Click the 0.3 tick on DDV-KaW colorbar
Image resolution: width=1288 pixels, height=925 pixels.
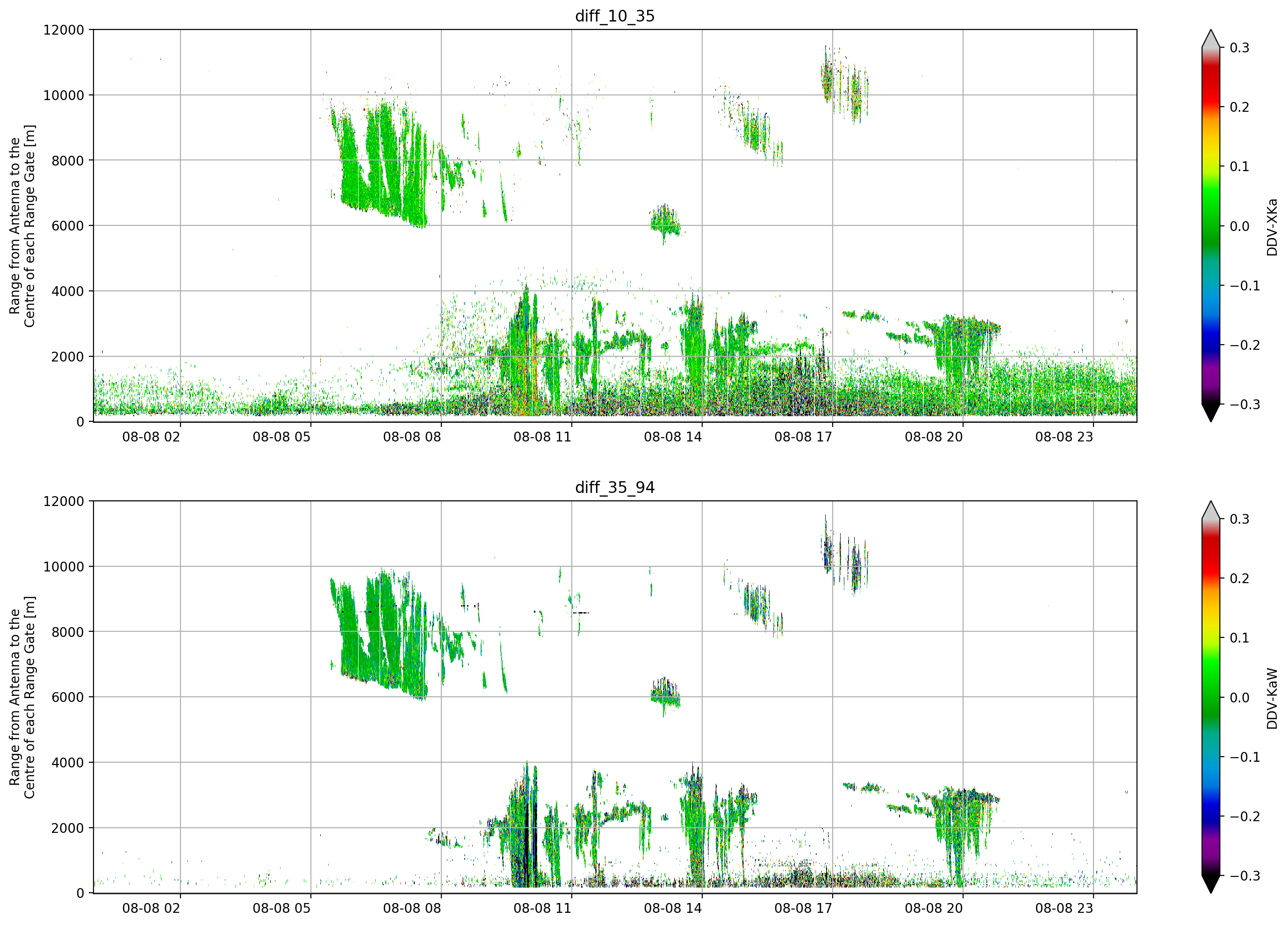point(1239,519)
